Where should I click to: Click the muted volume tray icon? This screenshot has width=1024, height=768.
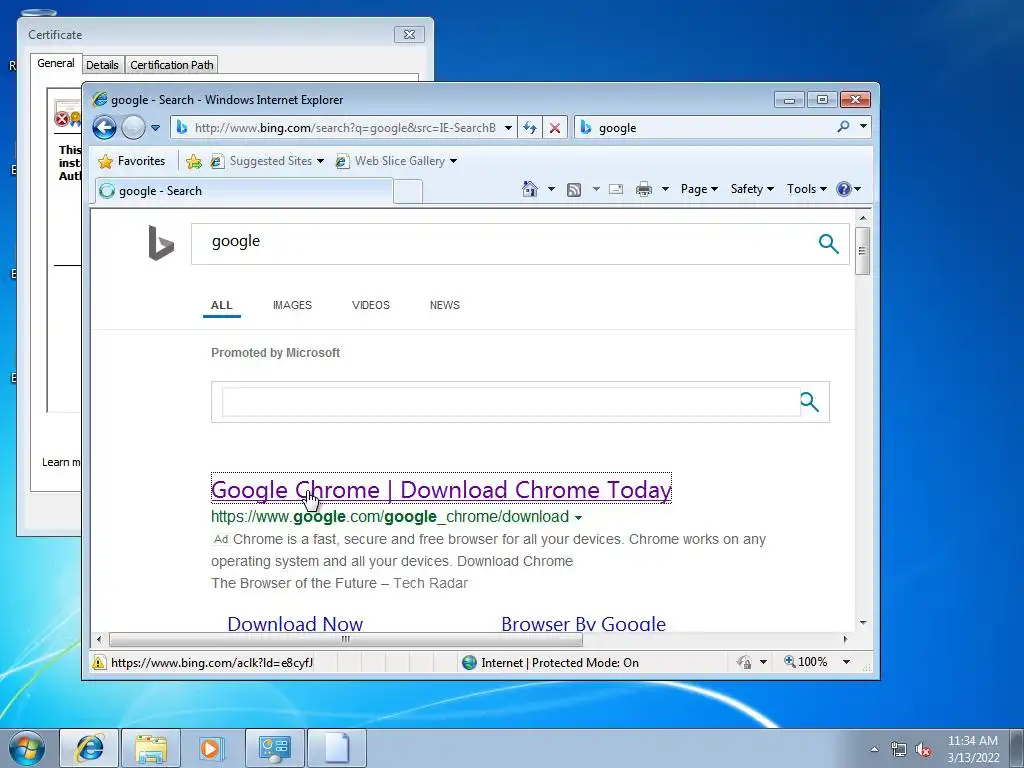pyautogui.click(x=923, y=749)
